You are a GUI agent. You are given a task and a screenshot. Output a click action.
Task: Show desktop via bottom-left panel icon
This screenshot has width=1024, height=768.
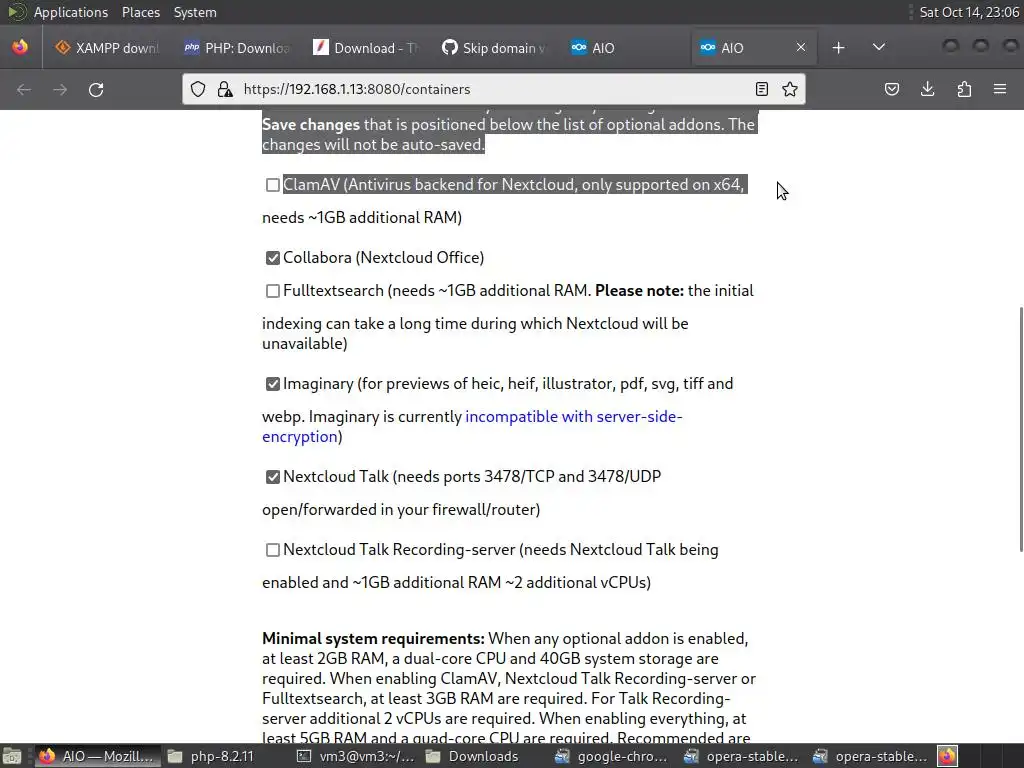point(12,756)
